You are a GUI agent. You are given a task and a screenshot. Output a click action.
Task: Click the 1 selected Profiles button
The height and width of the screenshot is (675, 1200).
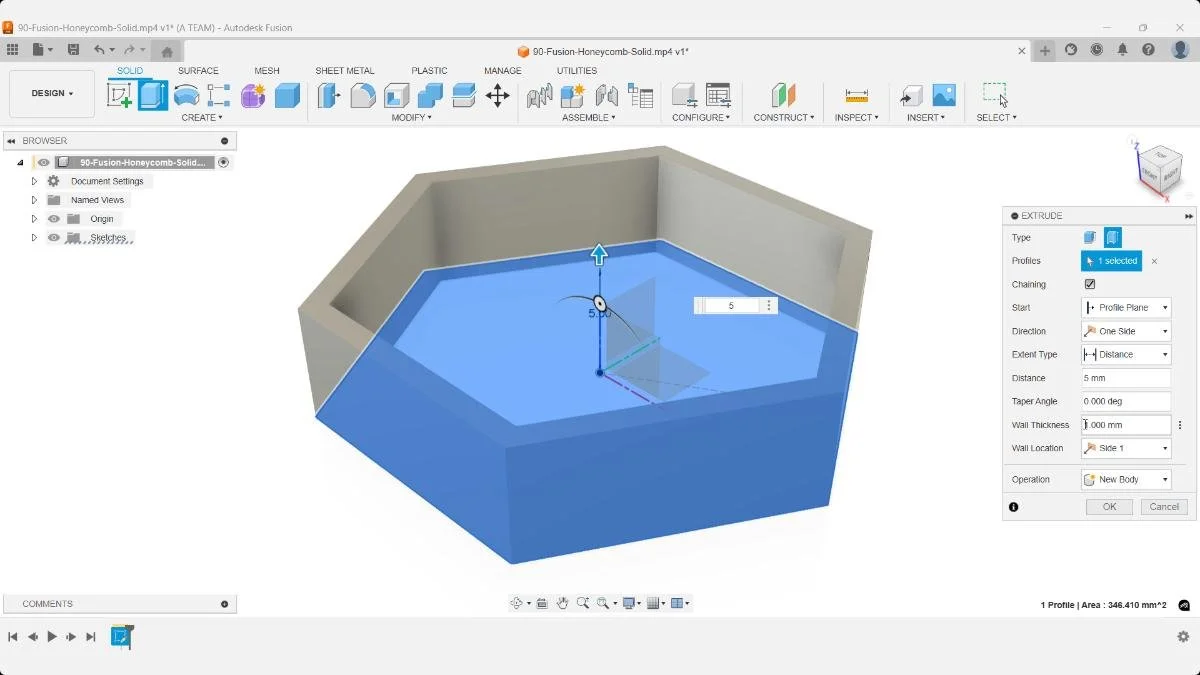click(1111, 261)
